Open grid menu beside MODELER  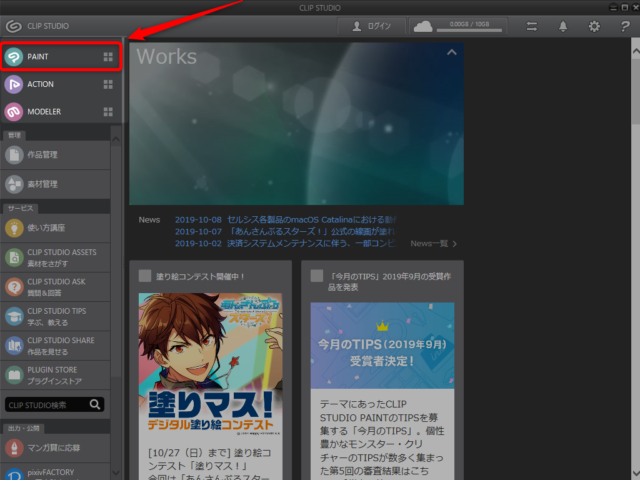tap(108, 111)
